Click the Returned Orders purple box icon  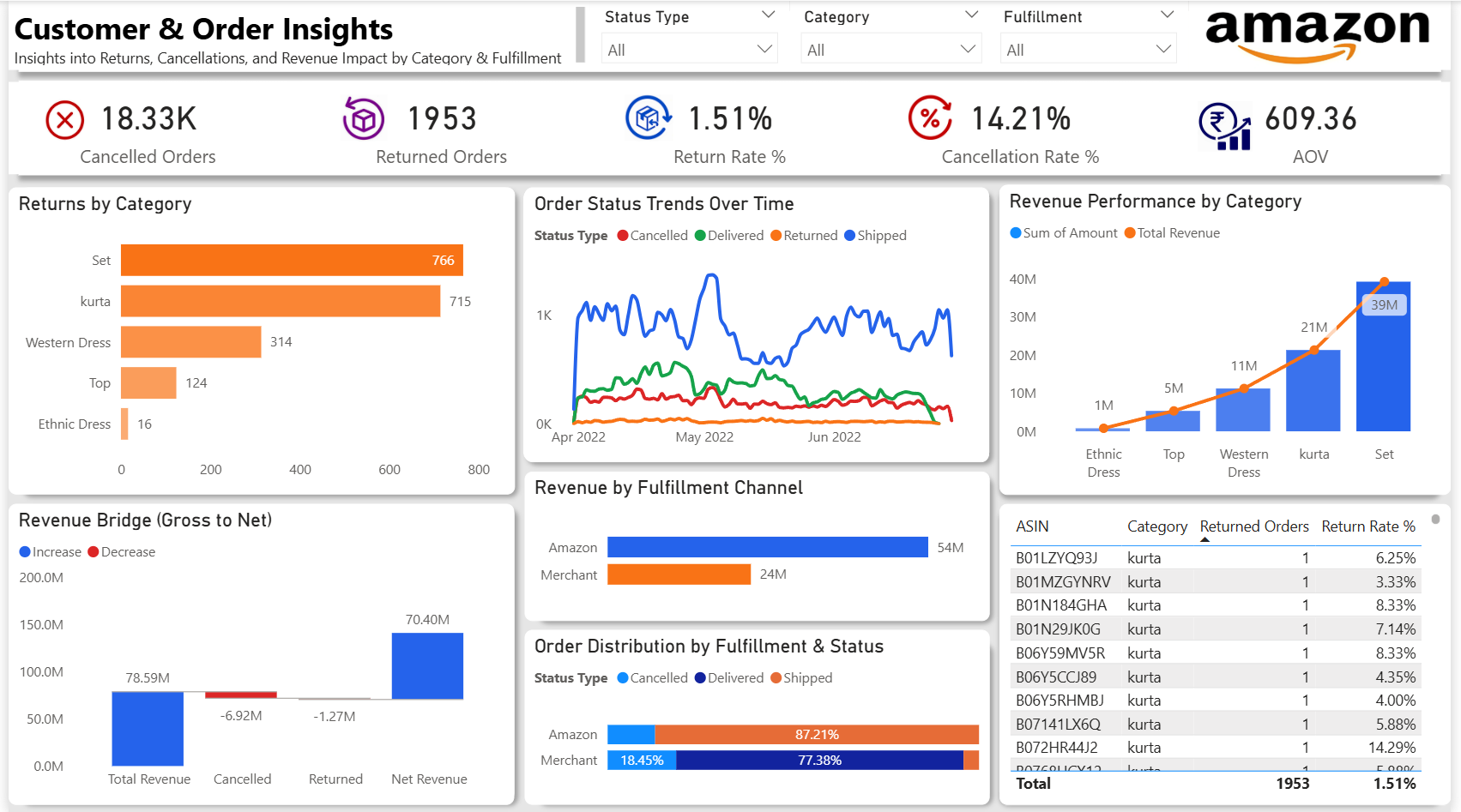pyautogui.click(x=364, y=118)
